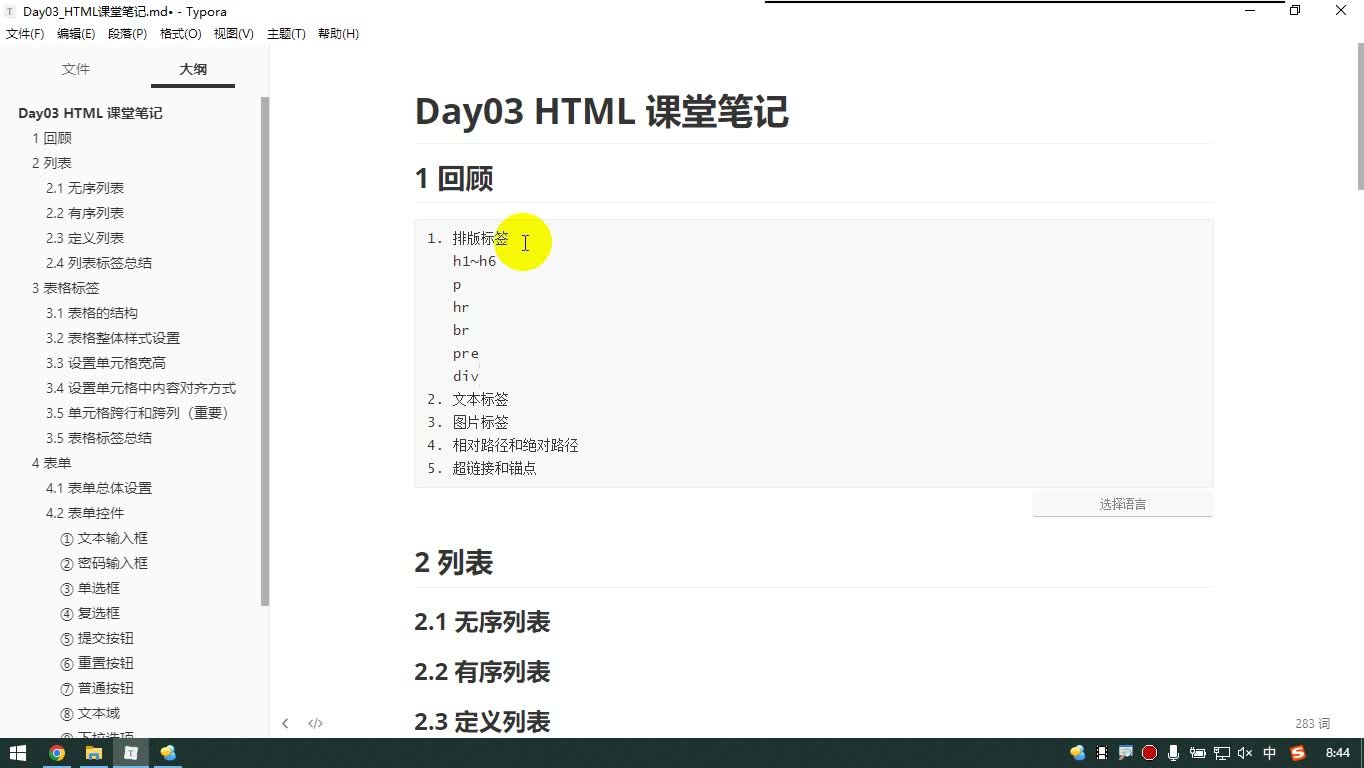Go to outline item 3.2 表格整体样式设置

[x=113, y=338]
